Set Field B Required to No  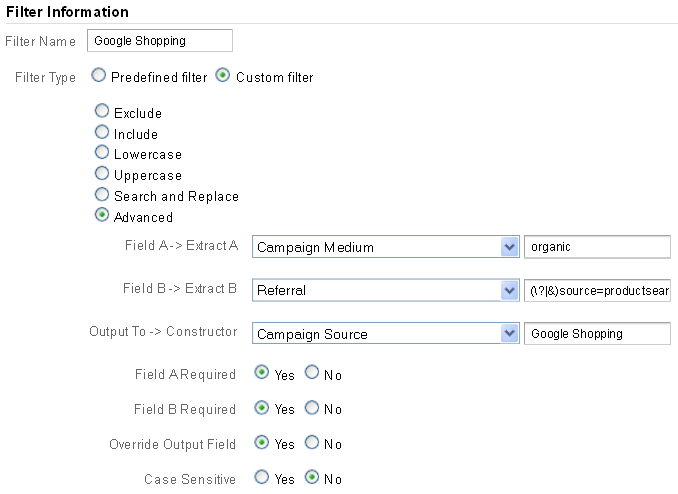tap(311, 408)
